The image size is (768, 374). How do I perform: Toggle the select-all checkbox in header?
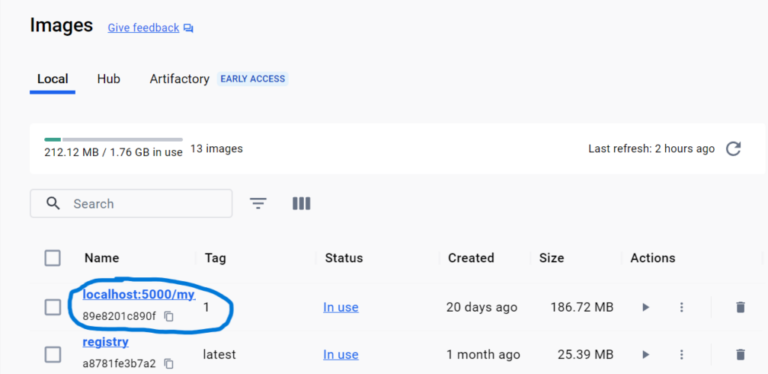pyautogui.click(x=52, y=258)
